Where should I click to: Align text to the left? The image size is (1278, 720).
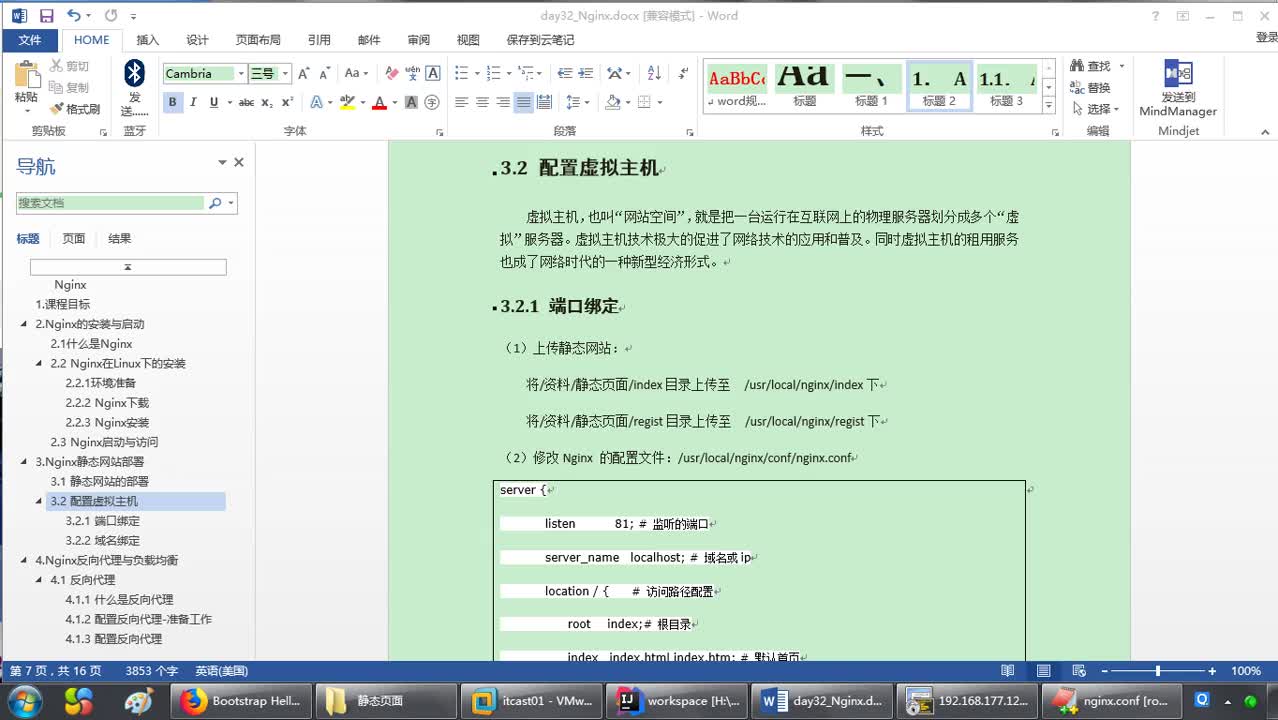click(x=461, y=102)
